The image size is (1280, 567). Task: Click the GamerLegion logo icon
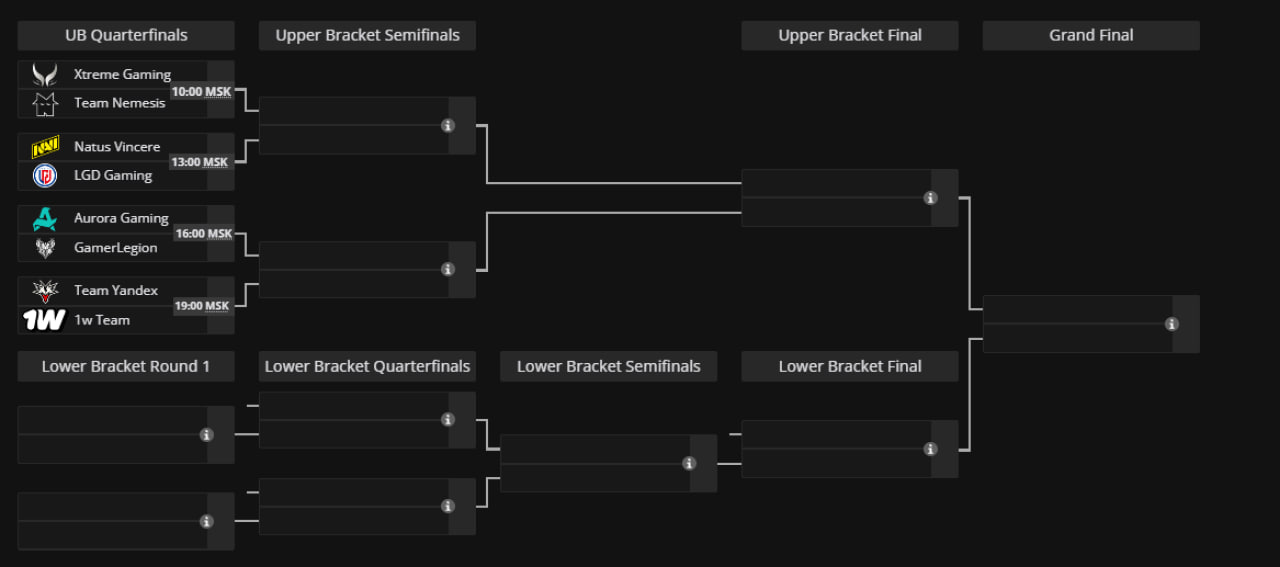click(45, 248)
